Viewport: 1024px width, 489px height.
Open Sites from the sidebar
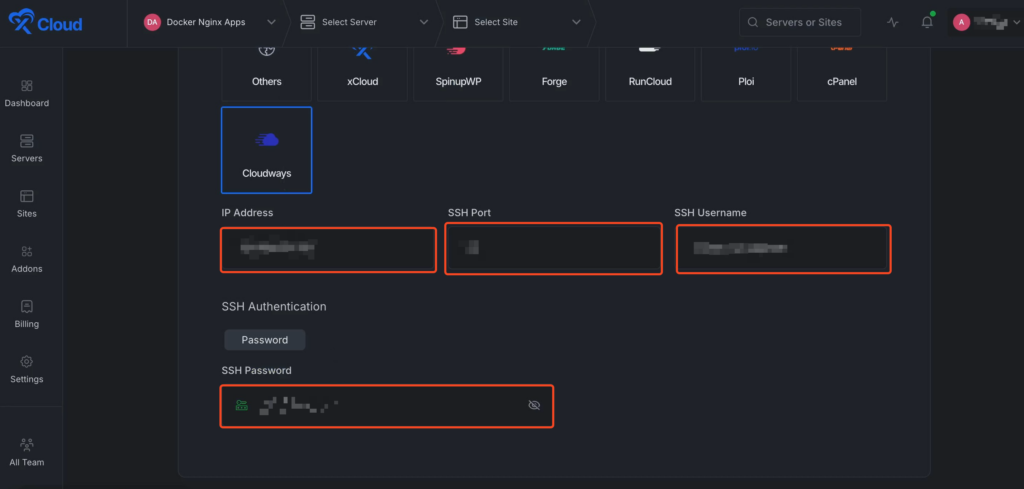pyautogui.click(x=27, y=203)
